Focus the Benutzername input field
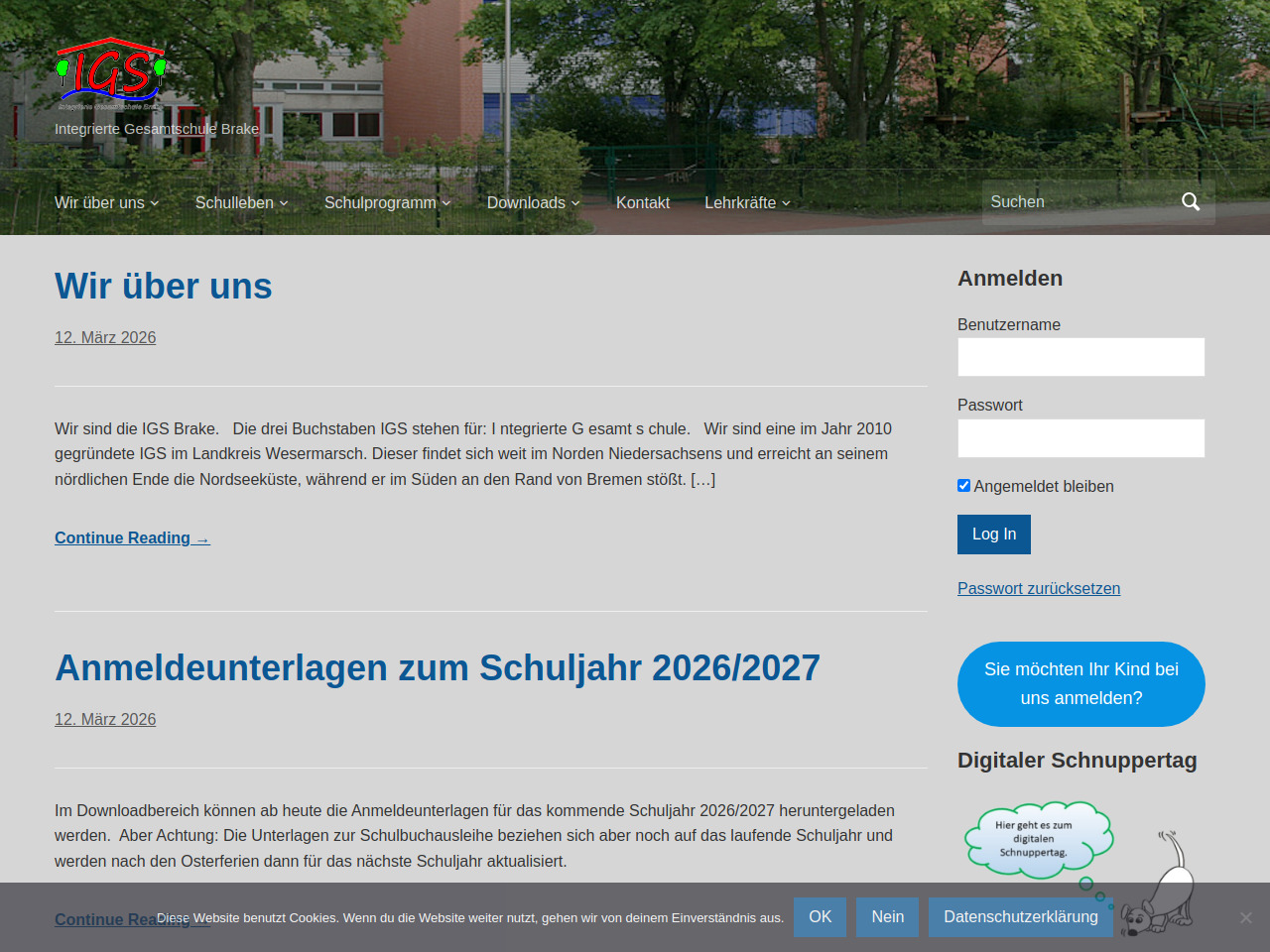 click(1080, 357)
